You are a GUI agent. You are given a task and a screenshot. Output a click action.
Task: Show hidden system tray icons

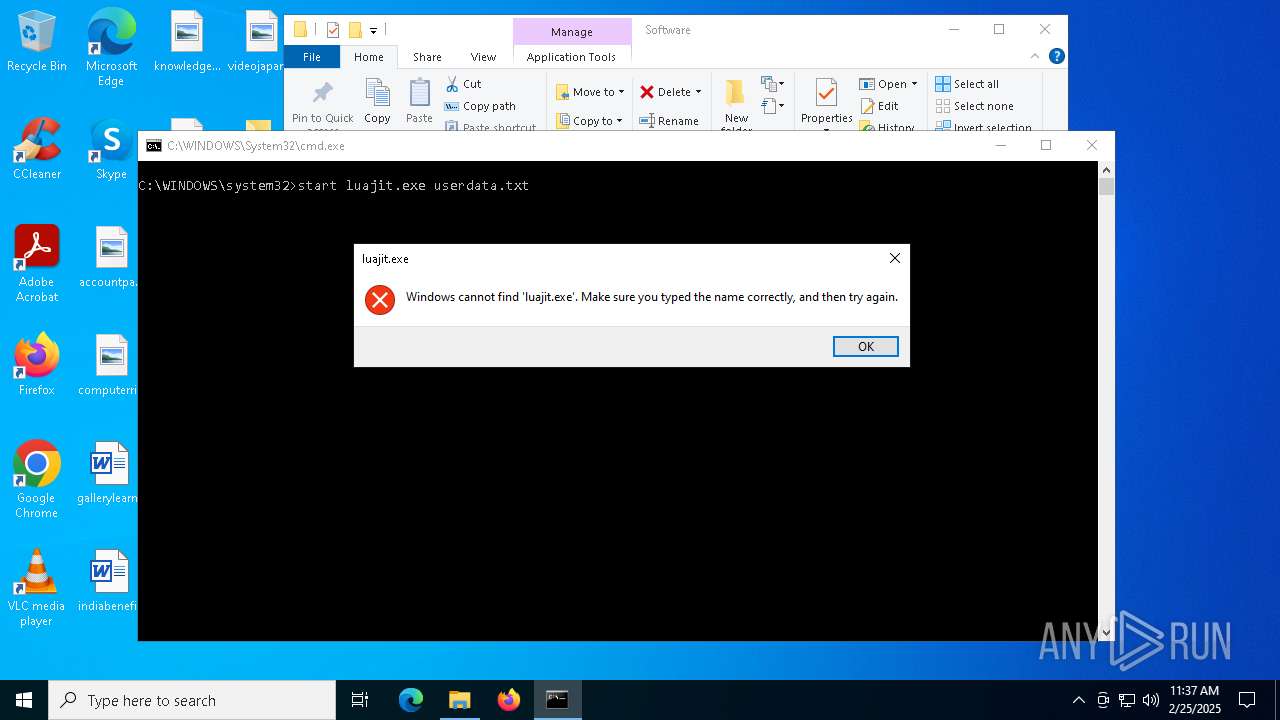click(1078, 700)
